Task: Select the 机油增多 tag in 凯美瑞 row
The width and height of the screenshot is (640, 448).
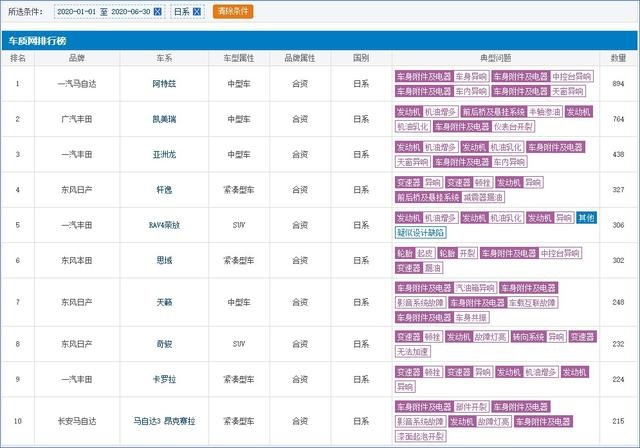Action: pos(440,112)
